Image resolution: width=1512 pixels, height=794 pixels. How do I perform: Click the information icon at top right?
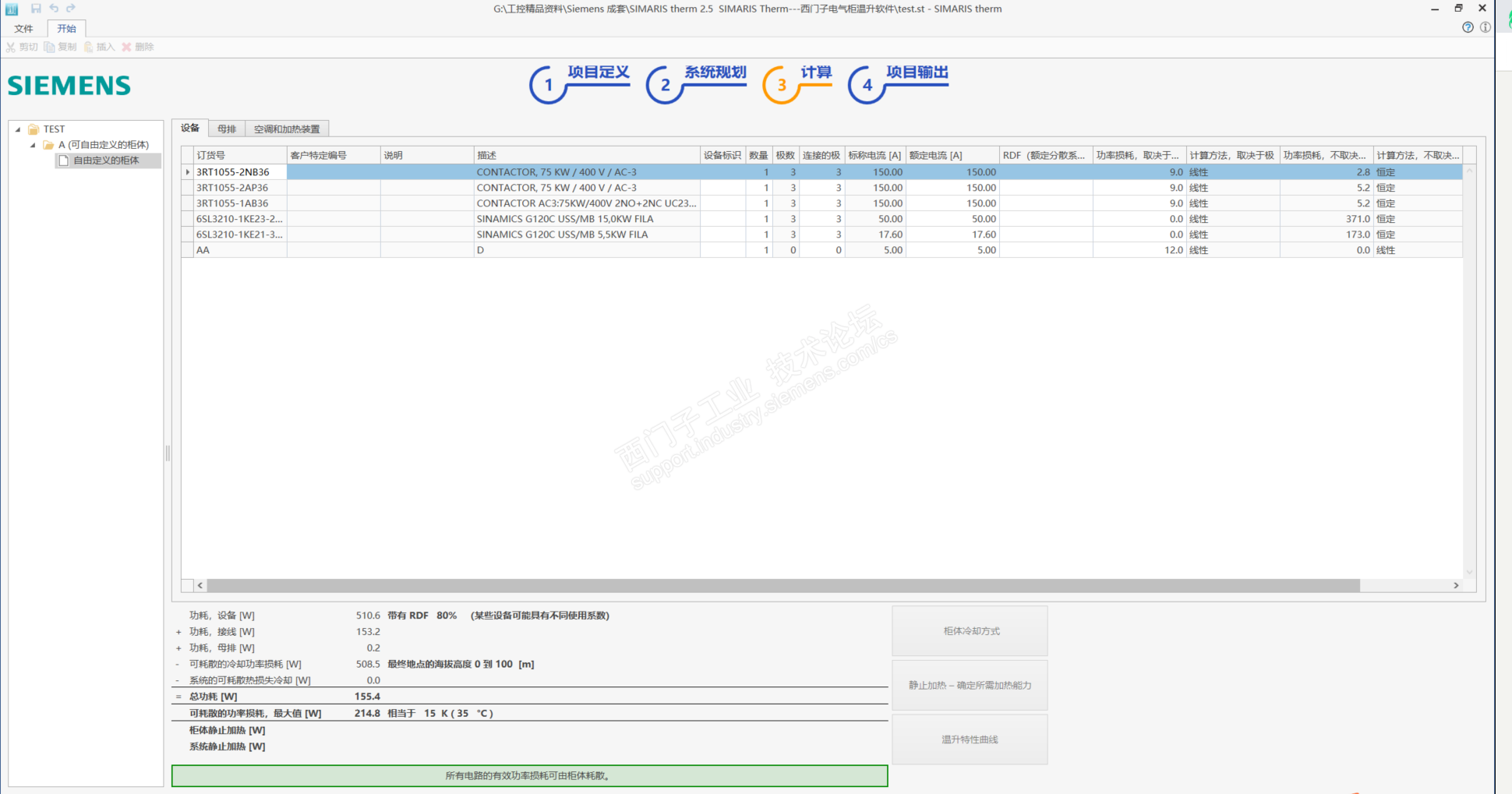(x=1486, y=27)
